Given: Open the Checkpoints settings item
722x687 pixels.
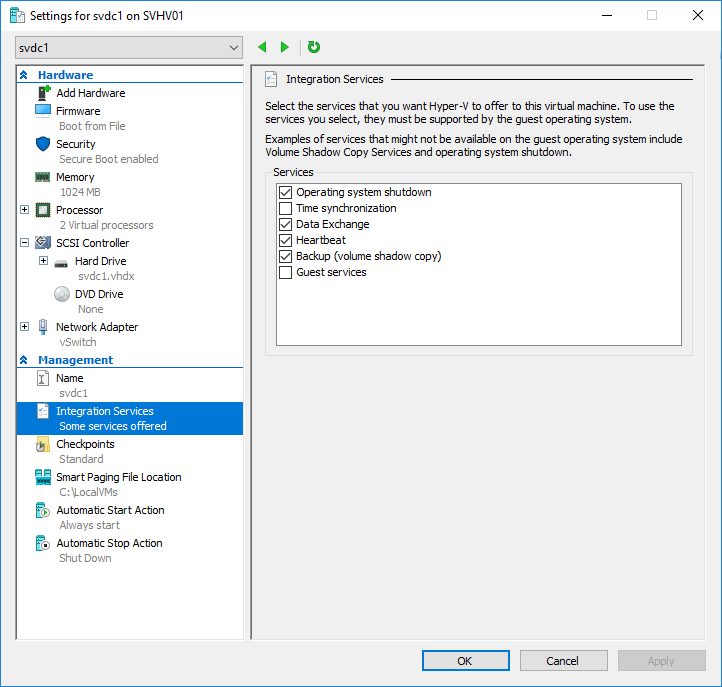Looking at the screenshot, I should [x=85, y=444].
